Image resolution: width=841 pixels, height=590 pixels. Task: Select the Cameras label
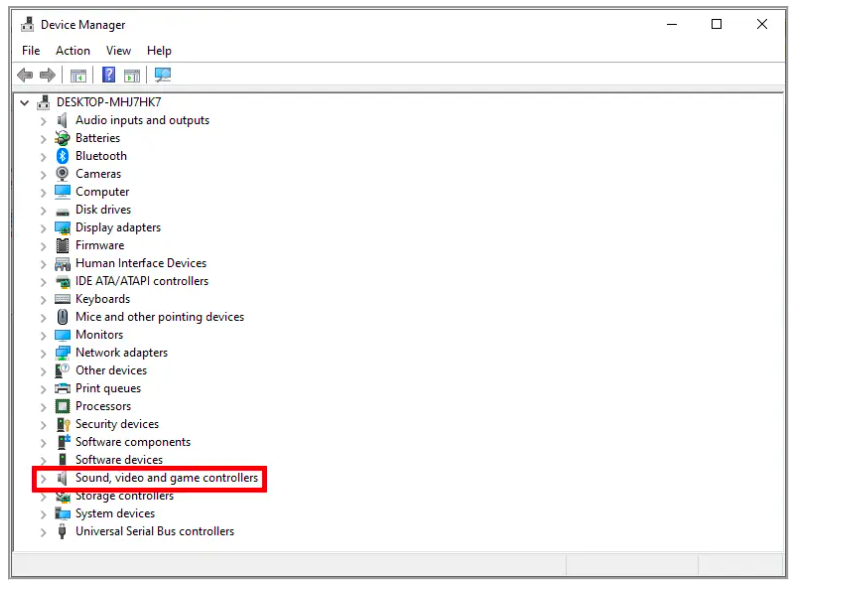(x=98, y=174)
